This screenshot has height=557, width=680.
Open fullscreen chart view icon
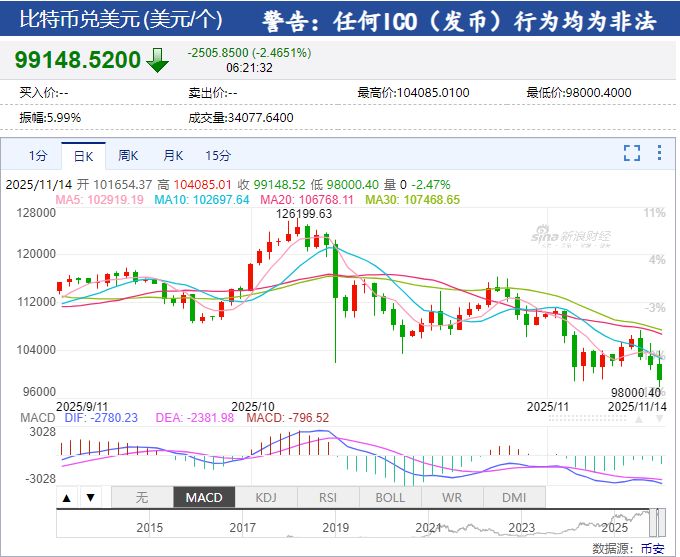tap(631, 153)
